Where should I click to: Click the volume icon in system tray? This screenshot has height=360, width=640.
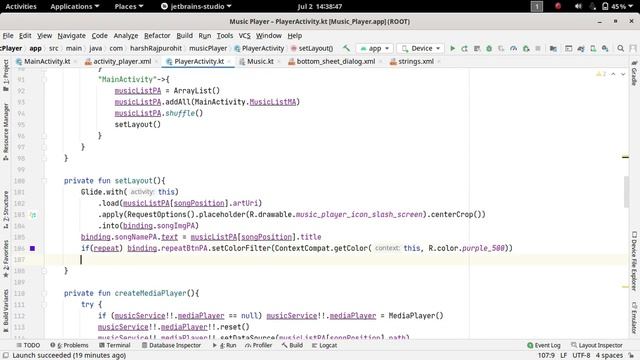(x=578, y=6)
